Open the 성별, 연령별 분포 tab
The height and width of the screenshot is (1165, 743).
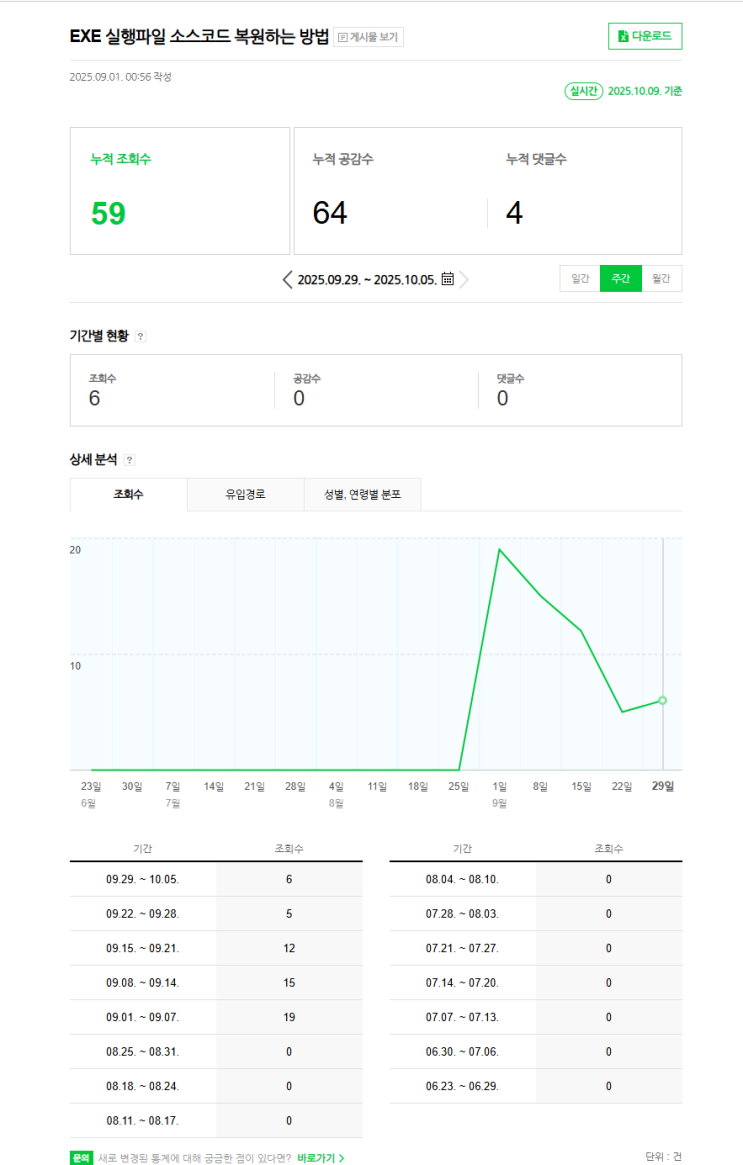[x=363, y=494]
